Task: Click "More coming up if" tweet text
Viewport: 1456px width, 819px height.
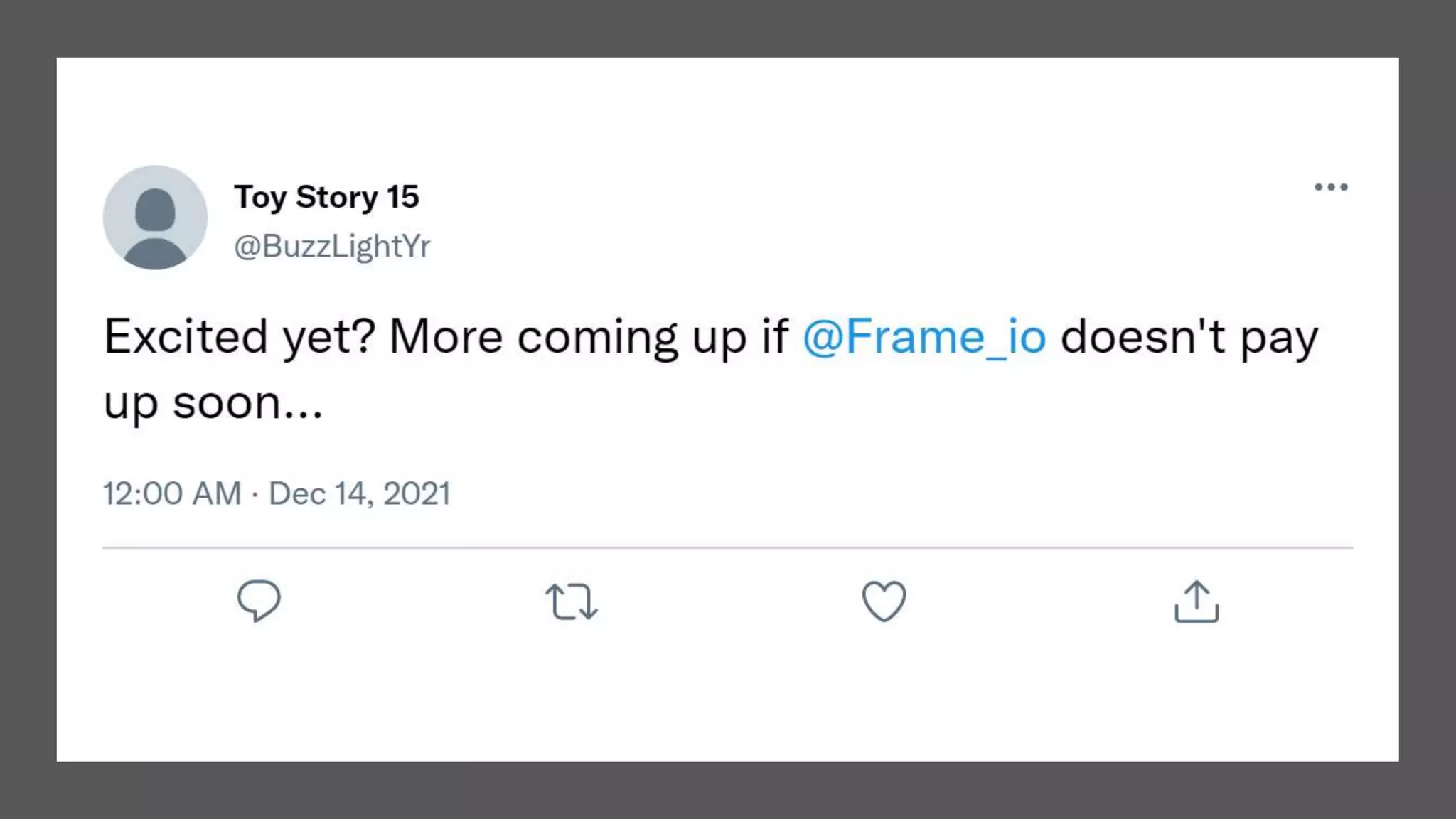Action: tap(589, 336)
